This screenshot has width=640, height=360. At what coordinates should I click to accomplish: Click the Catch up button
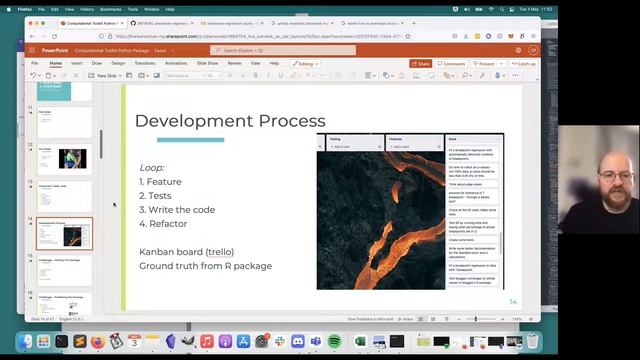pyautogui.click(x=523, y=64)
